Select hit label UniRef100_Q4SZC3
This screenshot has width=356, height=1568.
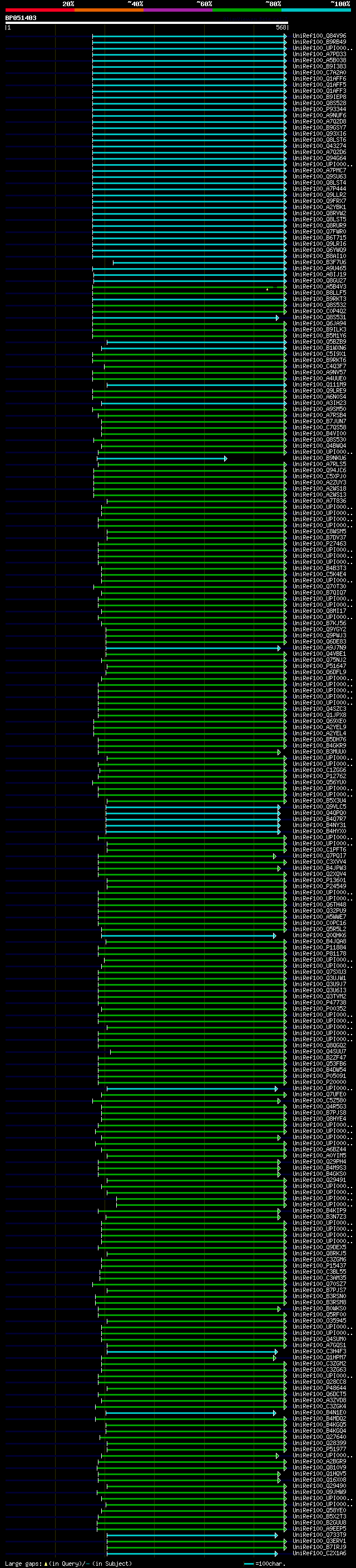[319, 709]
